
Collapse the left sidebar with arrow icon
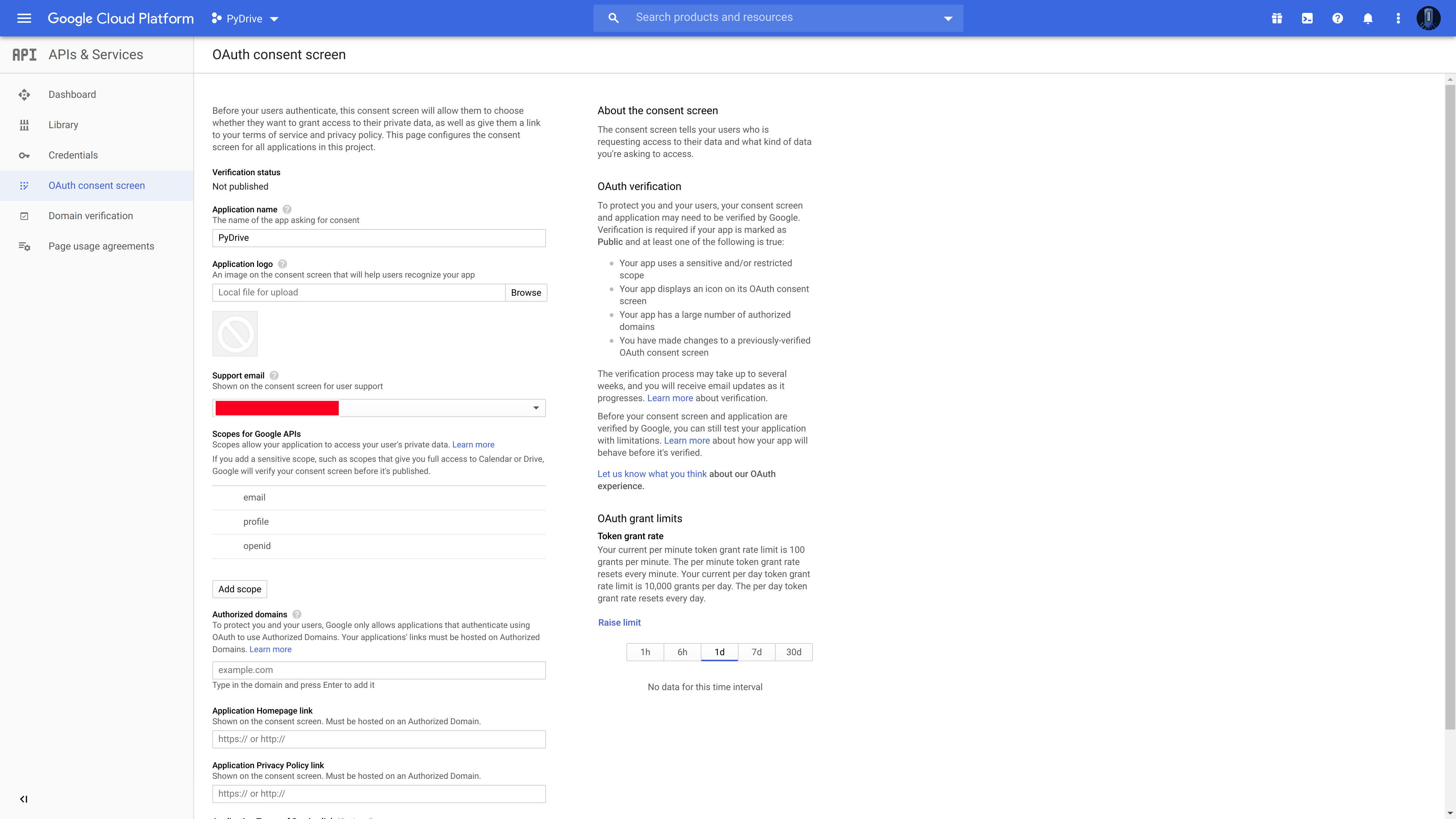point(24,799)
